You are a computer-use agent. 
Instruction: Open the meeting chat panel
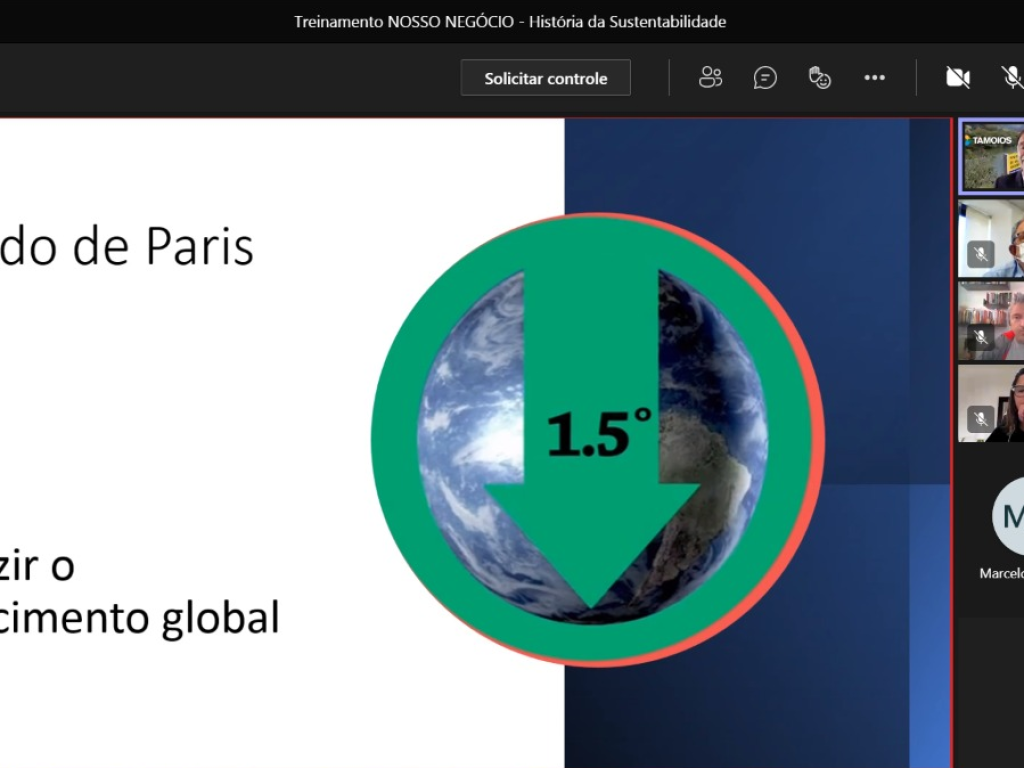coord(765,78)
